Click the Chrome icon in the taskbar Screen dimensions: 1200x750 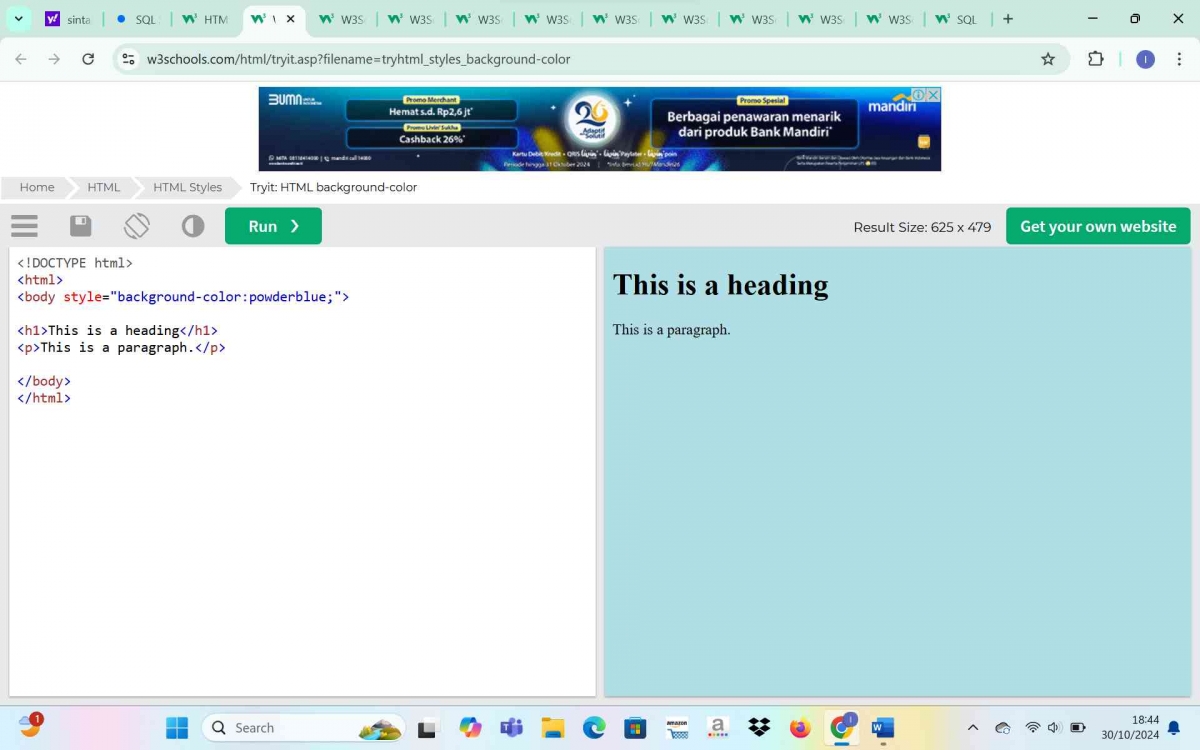tap(841, 727)
